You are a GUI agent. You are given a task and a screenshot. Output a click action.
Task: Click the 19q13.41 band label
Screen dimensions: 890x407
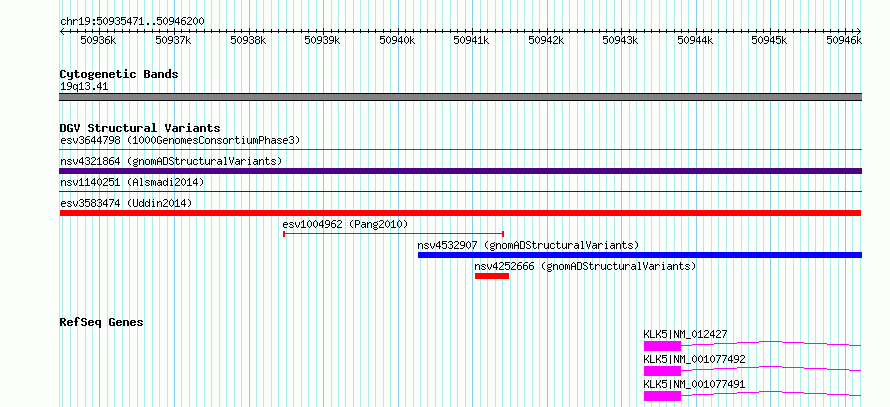[84, 87]
